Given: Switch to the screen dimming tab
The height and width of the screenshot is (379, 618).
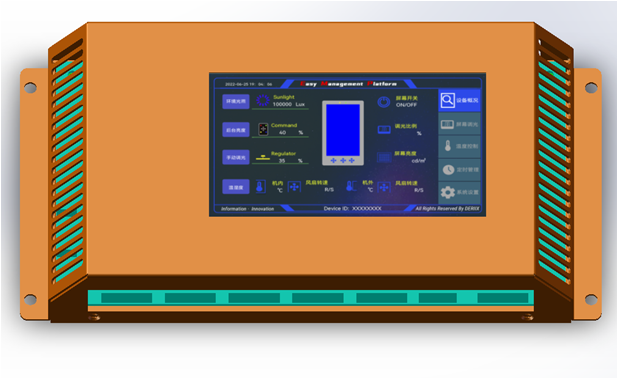Looking at the screenshot, I should [459, 124].
